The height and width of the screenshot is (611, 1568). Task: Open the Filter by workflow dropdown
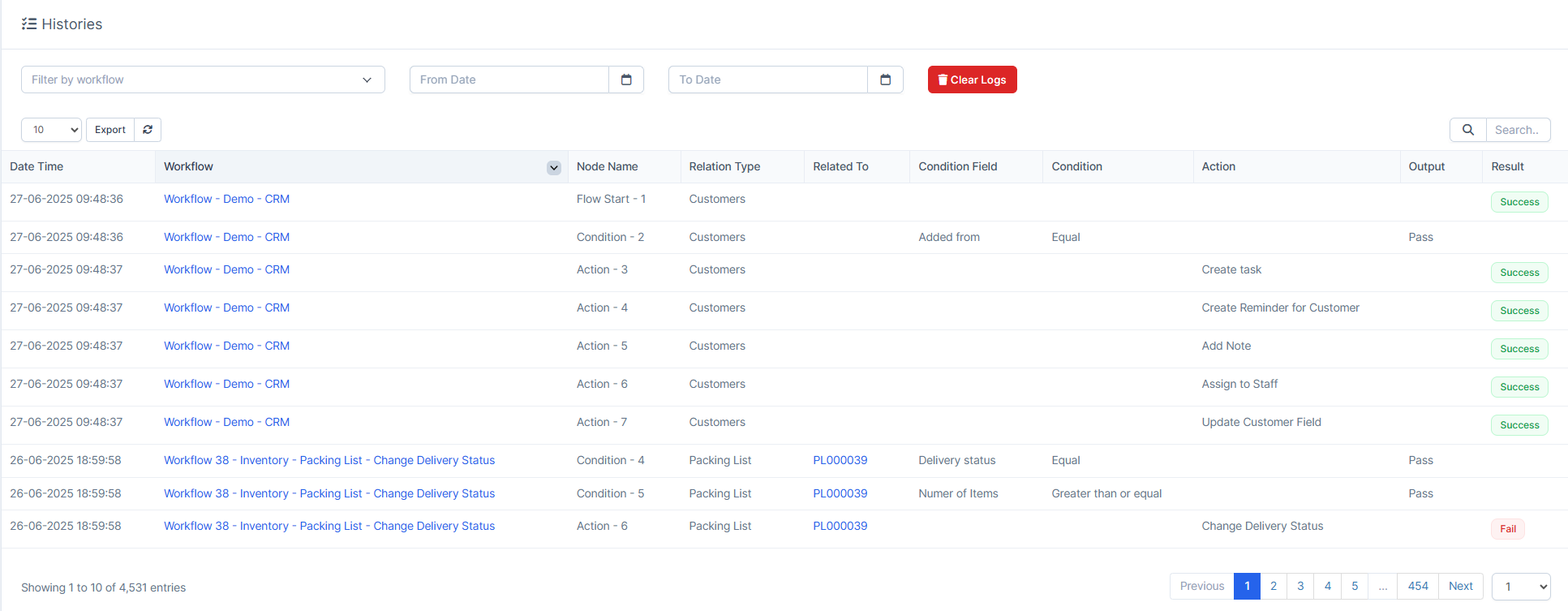pyautogui.click(x=203, y=80)
